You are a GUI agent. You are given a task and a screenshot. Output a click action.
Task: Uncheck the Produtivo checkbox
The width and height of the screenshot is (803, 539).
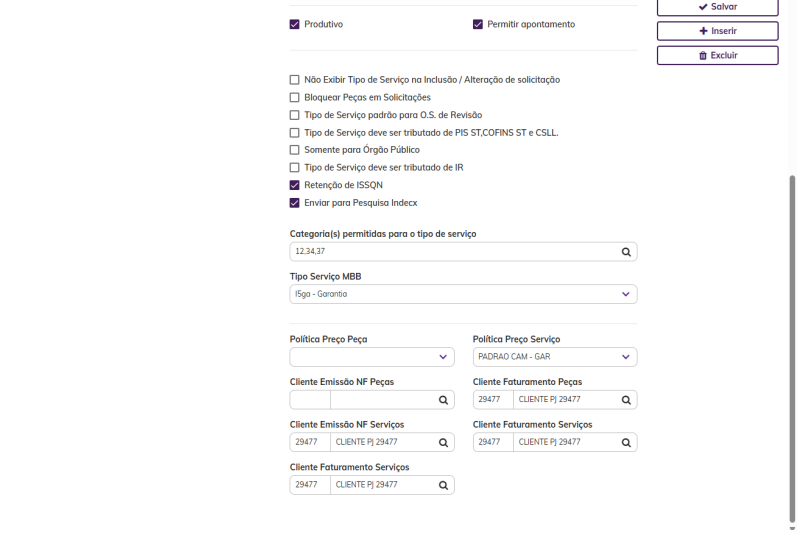[295, 24]
